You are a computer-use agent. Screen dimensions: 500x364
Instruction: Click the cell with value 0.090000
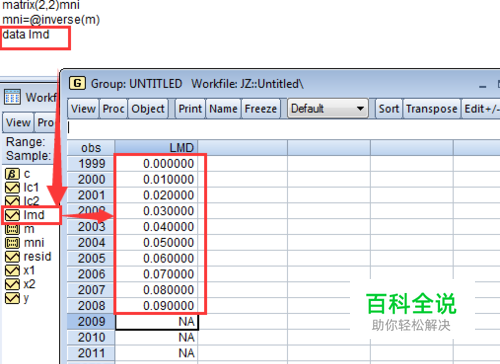pos(156,306)
